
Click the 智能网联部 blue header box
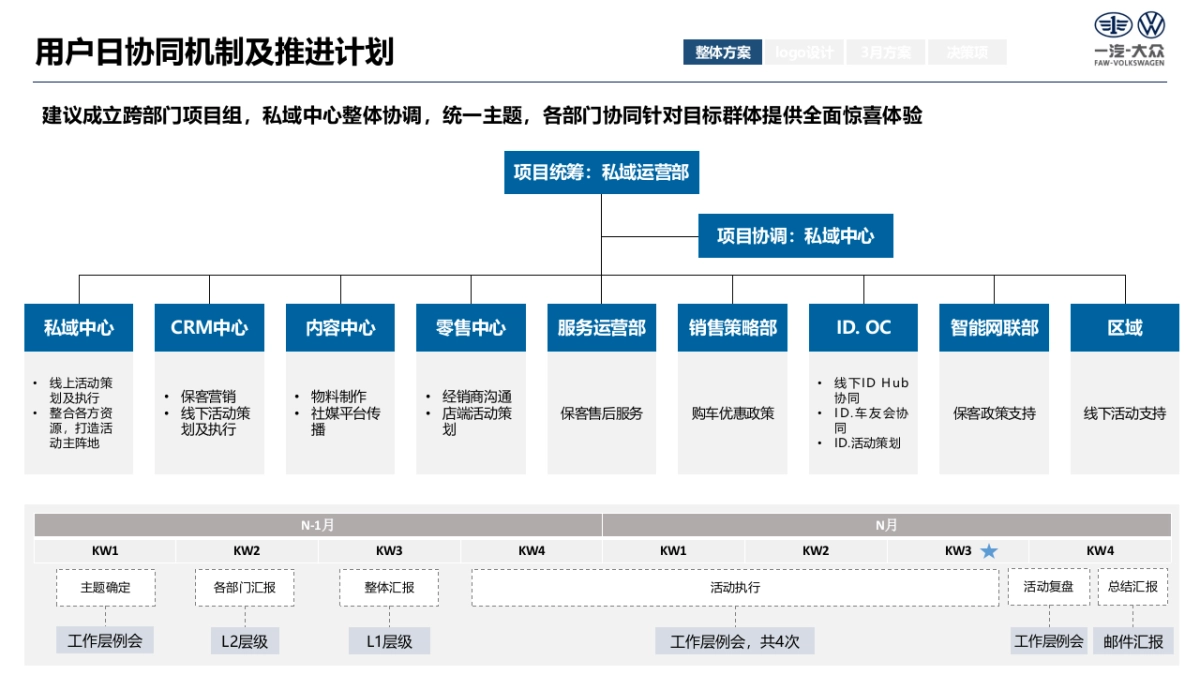[993, 326]
